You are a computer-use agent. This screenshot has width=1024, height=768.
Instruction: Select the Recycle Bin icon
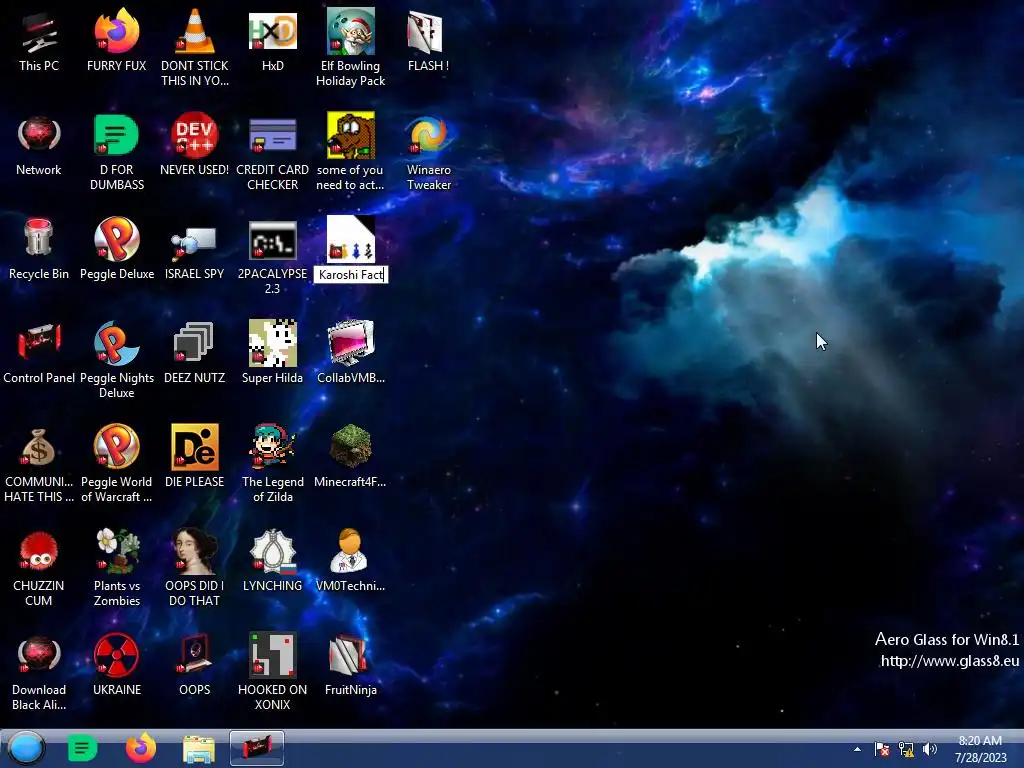click(39, 249)
